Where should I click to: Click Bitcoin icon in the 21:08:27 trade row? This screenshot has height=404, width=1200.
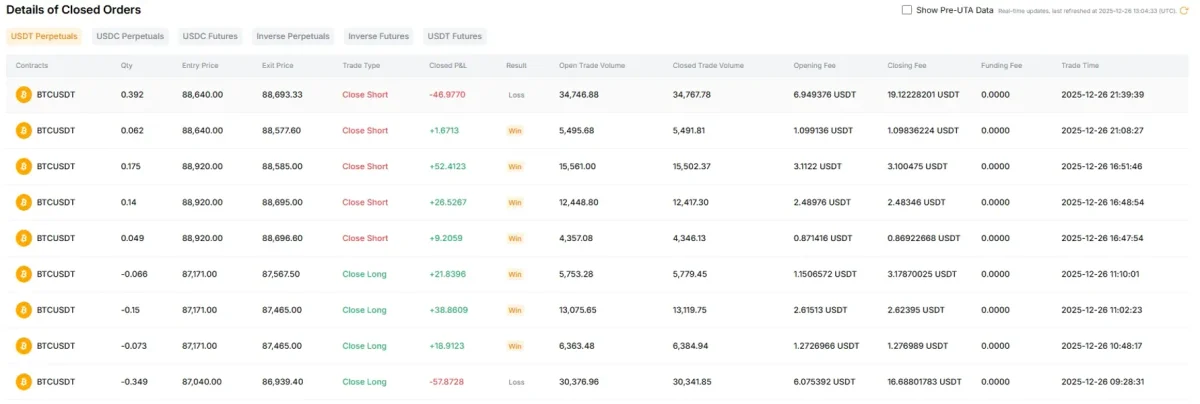23,130
